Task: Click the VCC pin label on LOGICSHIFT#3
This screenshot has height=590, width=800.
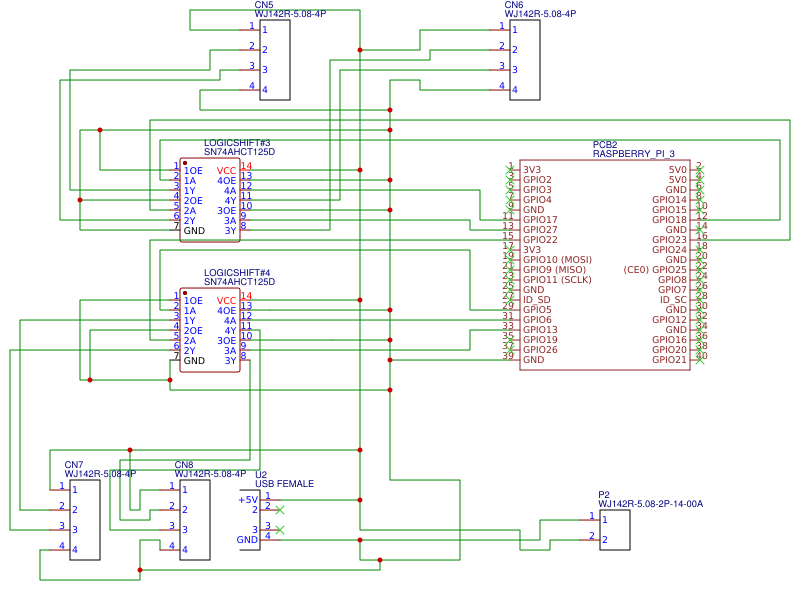Action: 225,170
